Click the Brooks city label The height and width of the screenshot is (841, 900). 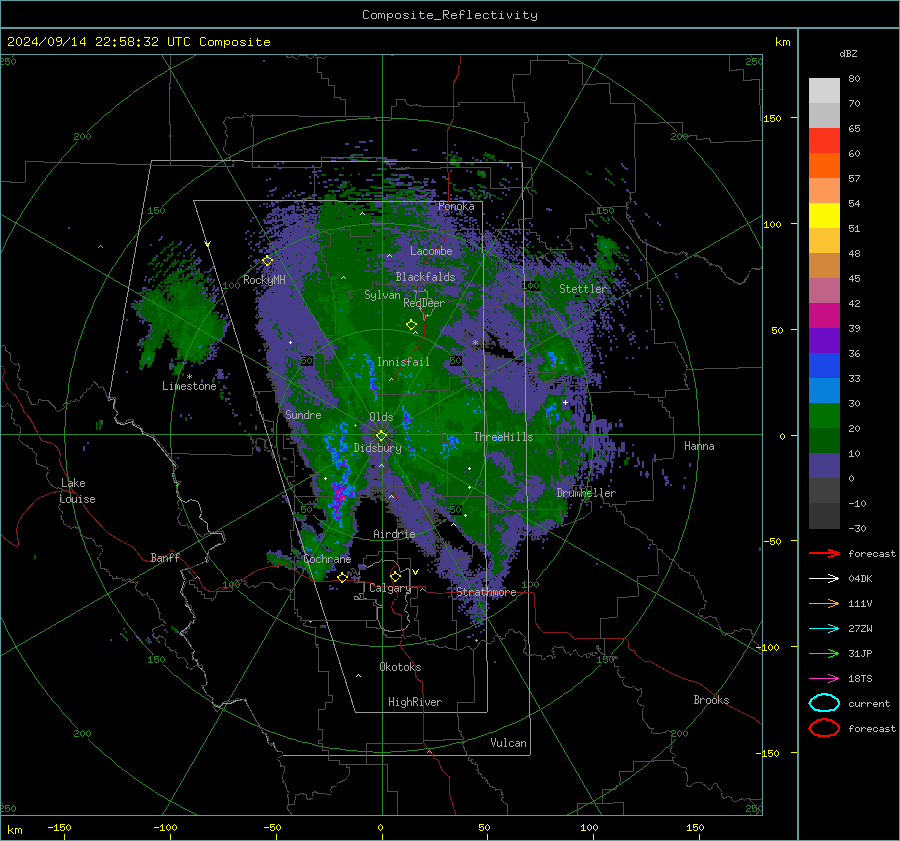(x=711, y=700)
